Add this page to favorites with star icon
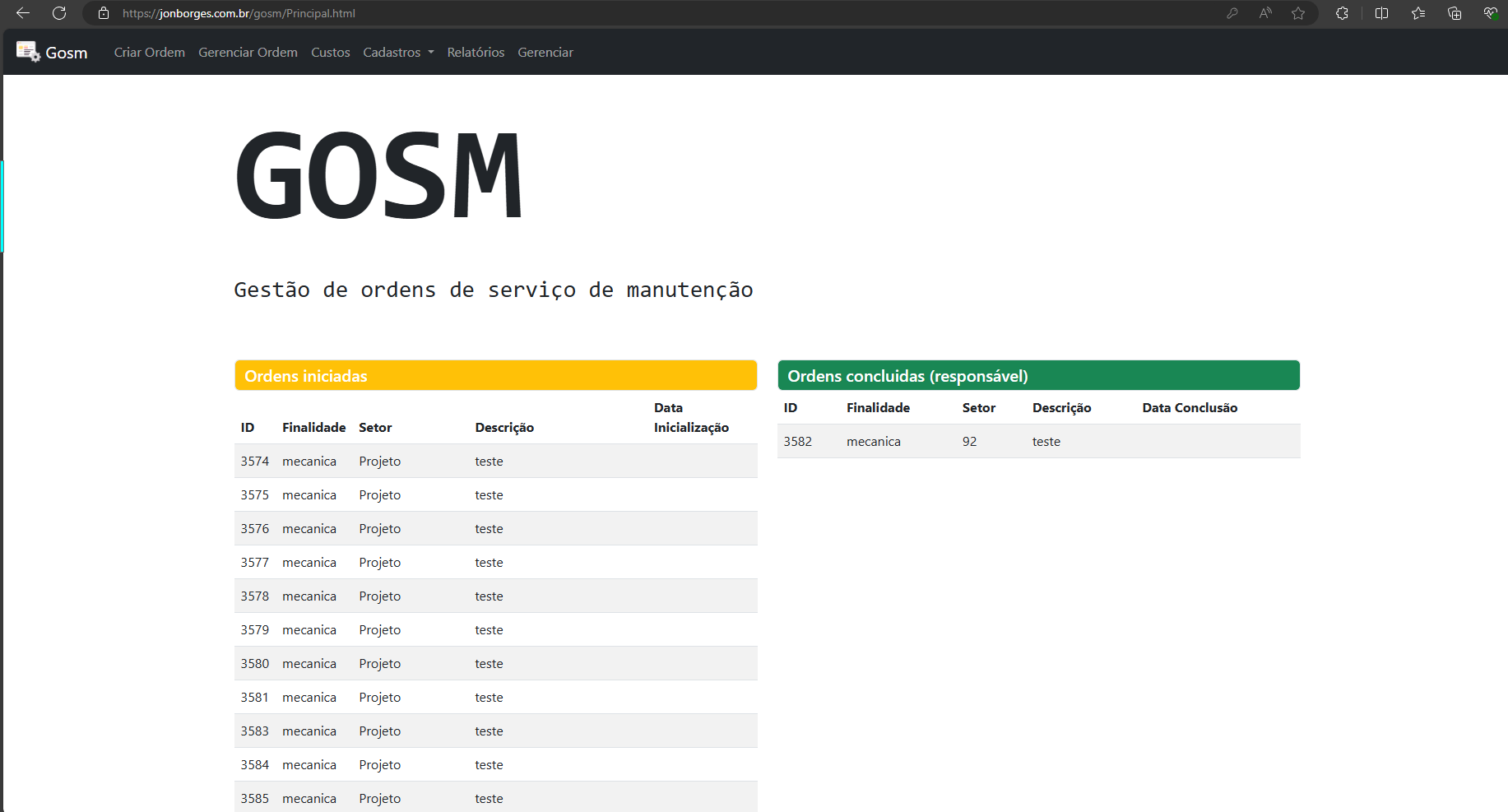 click(1298, 13)
